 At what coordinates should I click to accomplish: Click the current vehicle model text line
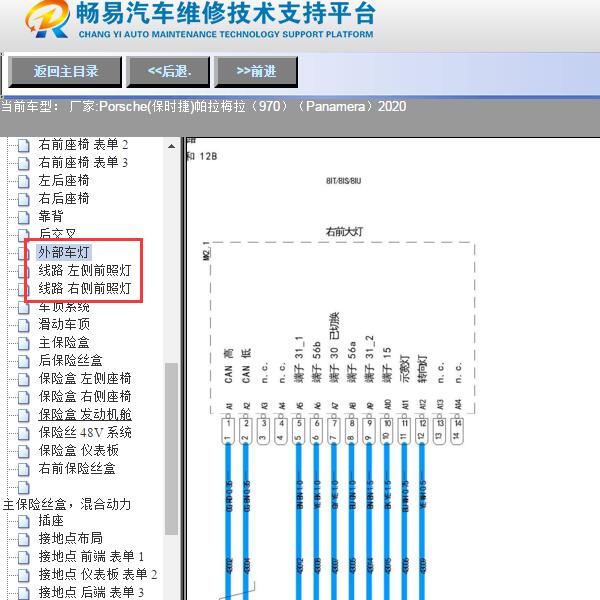click(203, 106)
